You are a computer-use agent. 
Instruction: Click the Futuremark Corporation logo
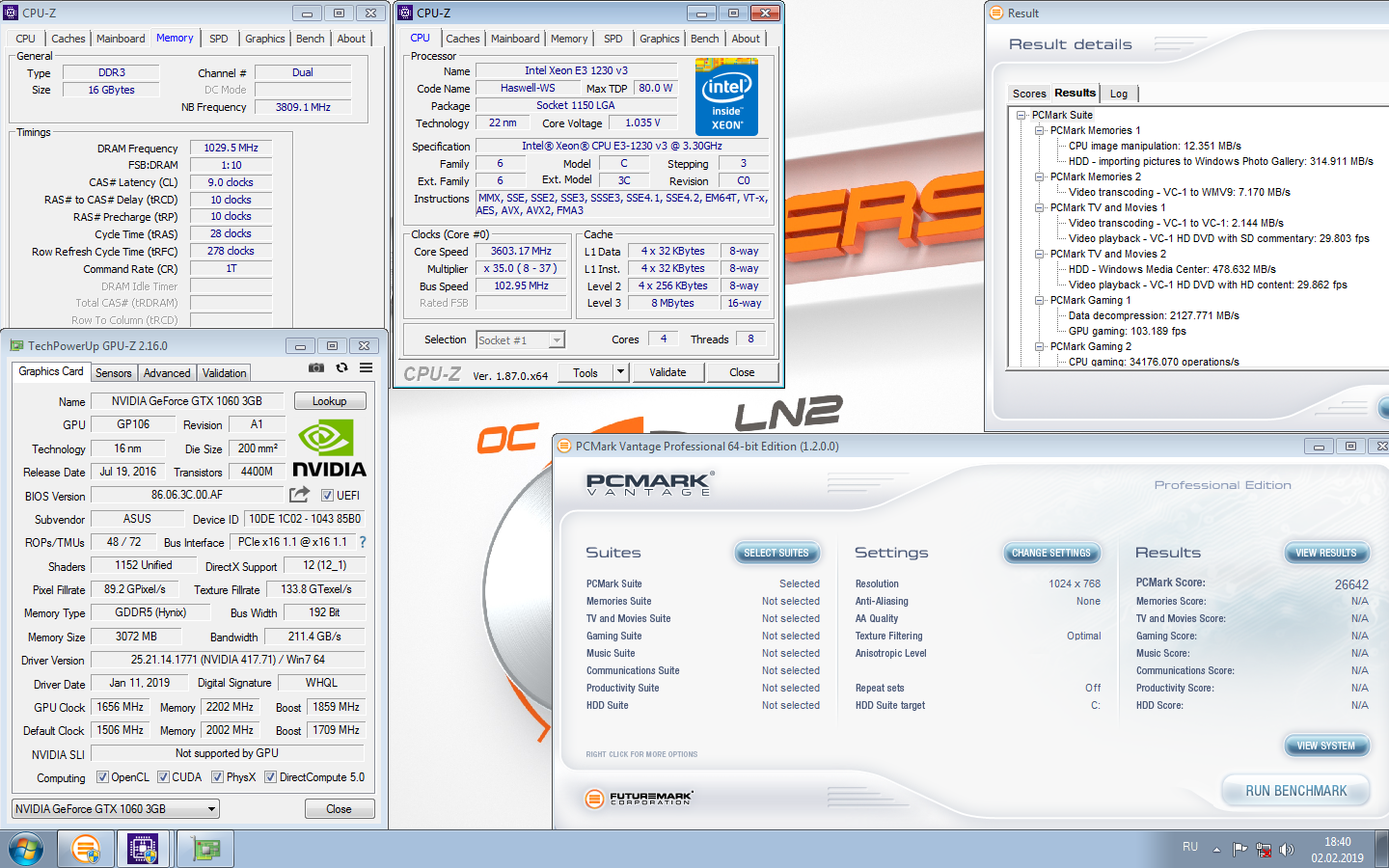coord(640,799)
